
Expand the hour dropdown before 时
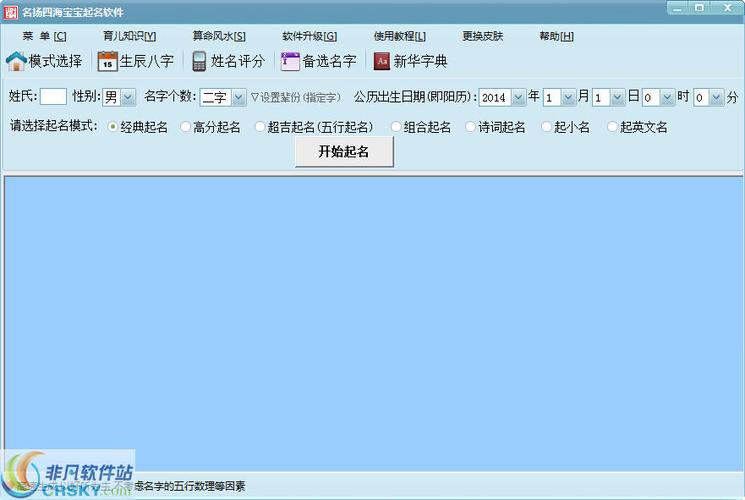click(659, 97)
